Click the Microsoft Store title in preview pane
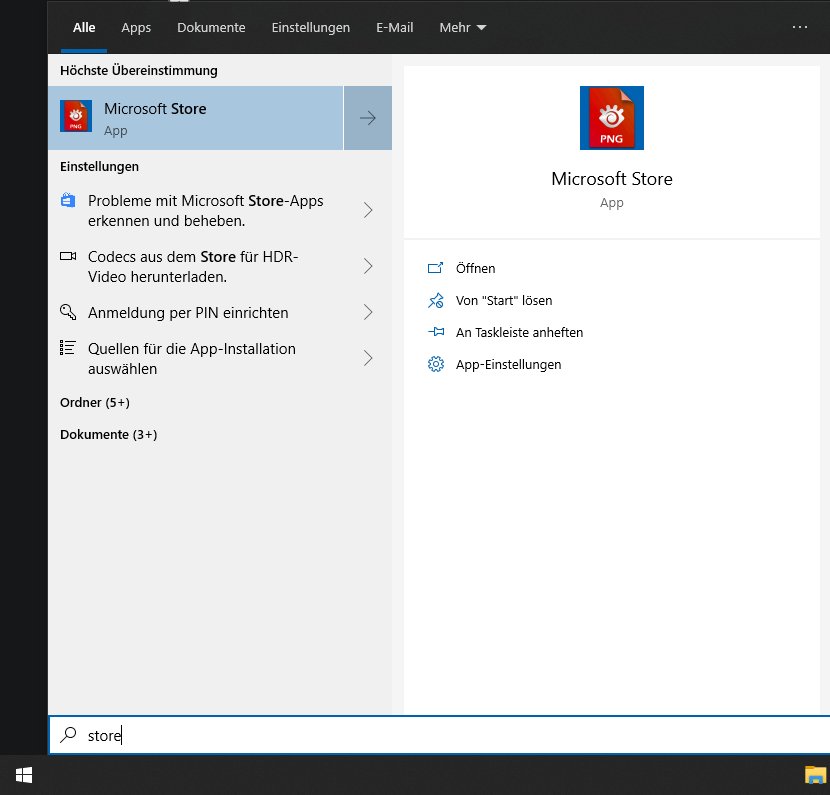Screen dimensions: 830x795 point(612,179)
